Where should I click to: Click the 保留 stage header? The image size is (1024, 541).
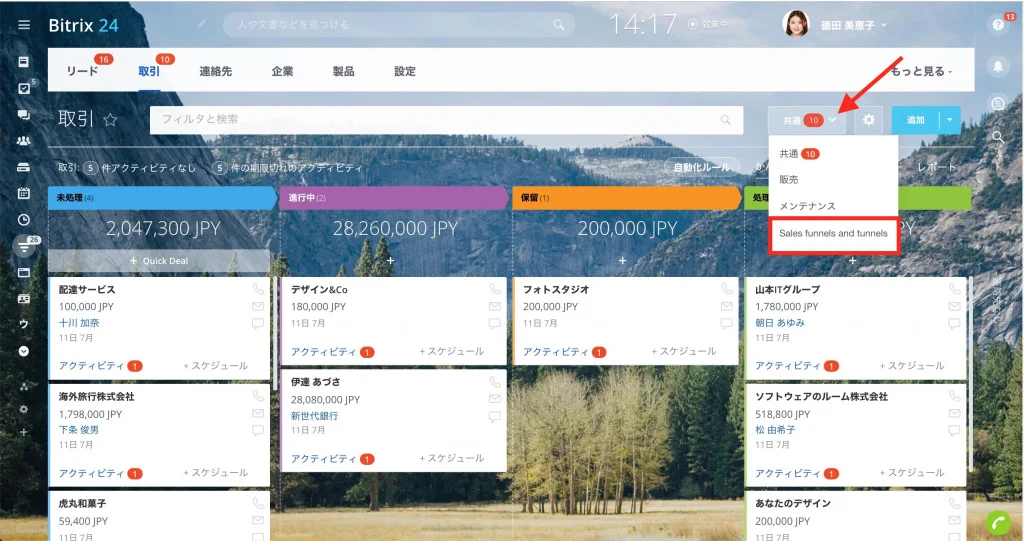click(x=626, y=198)
